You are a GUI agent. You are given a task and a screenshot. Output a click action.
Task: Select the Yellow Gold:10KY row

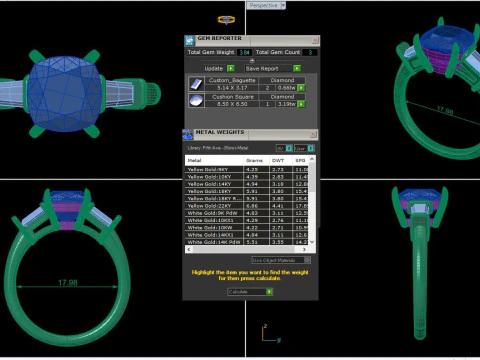click(247, 177)
